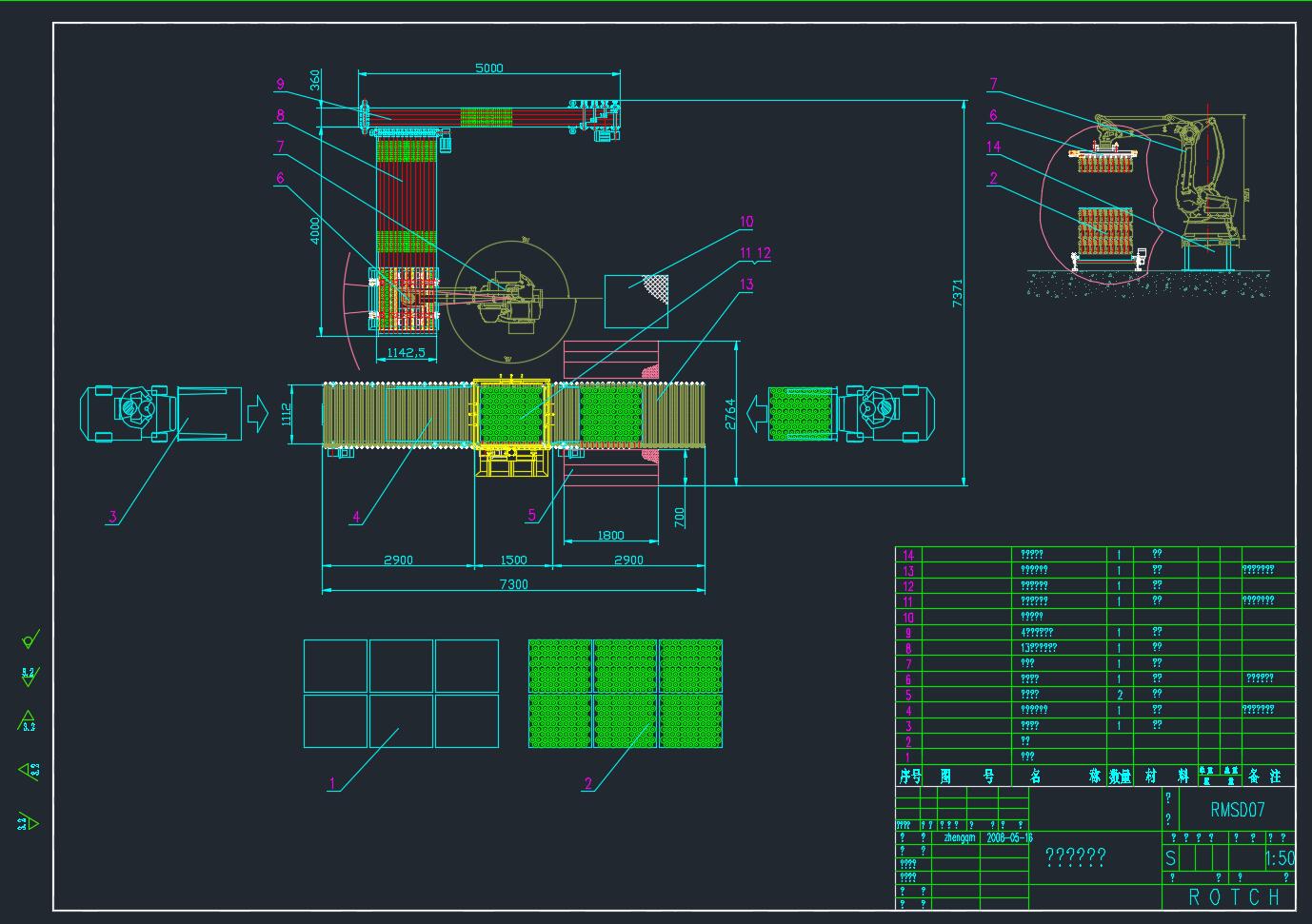
Task: Select the 2008-05-16 date field
Action: coord(1009,838)
